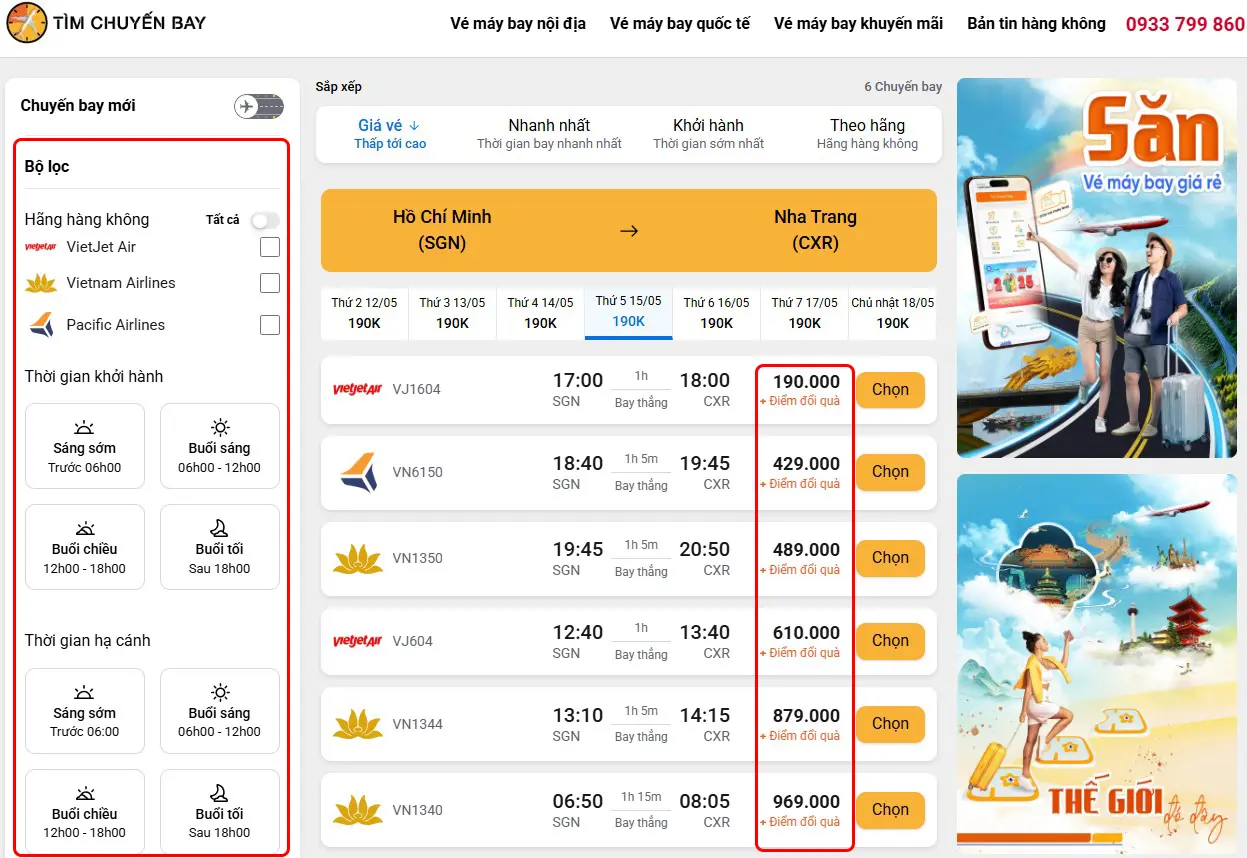Open Bản tin hàng không menu
Image resolution: width=1247 pixels, height=858 pixels.
click(1036, 23)
